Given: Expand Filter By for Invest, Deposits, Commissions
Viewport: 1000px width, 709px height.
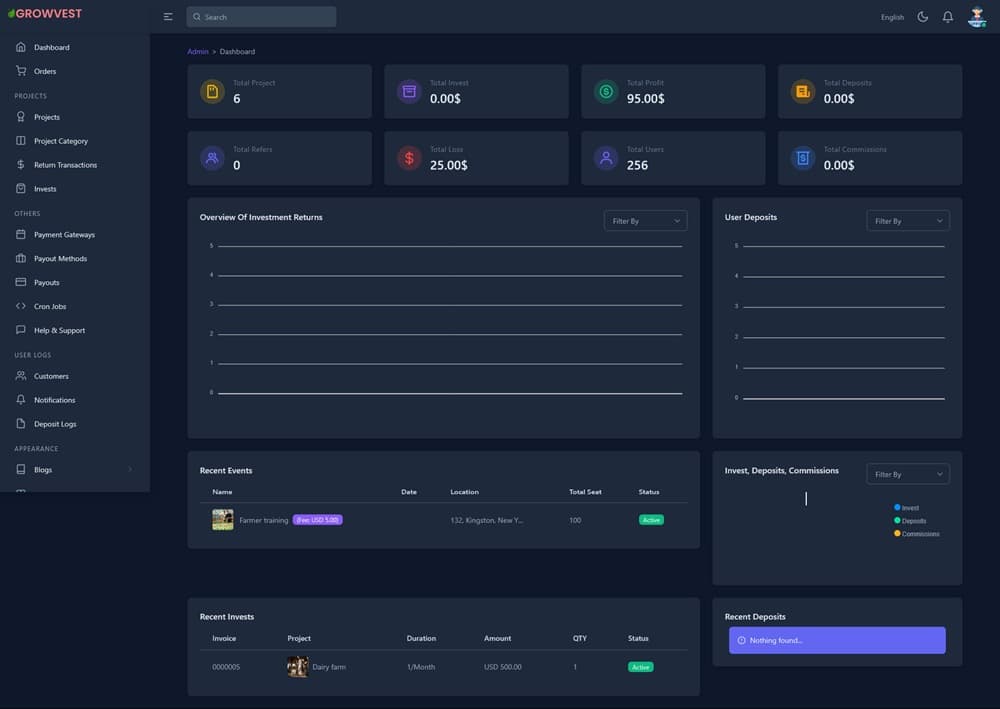Looking at the screenshot, I should (907, 474).
